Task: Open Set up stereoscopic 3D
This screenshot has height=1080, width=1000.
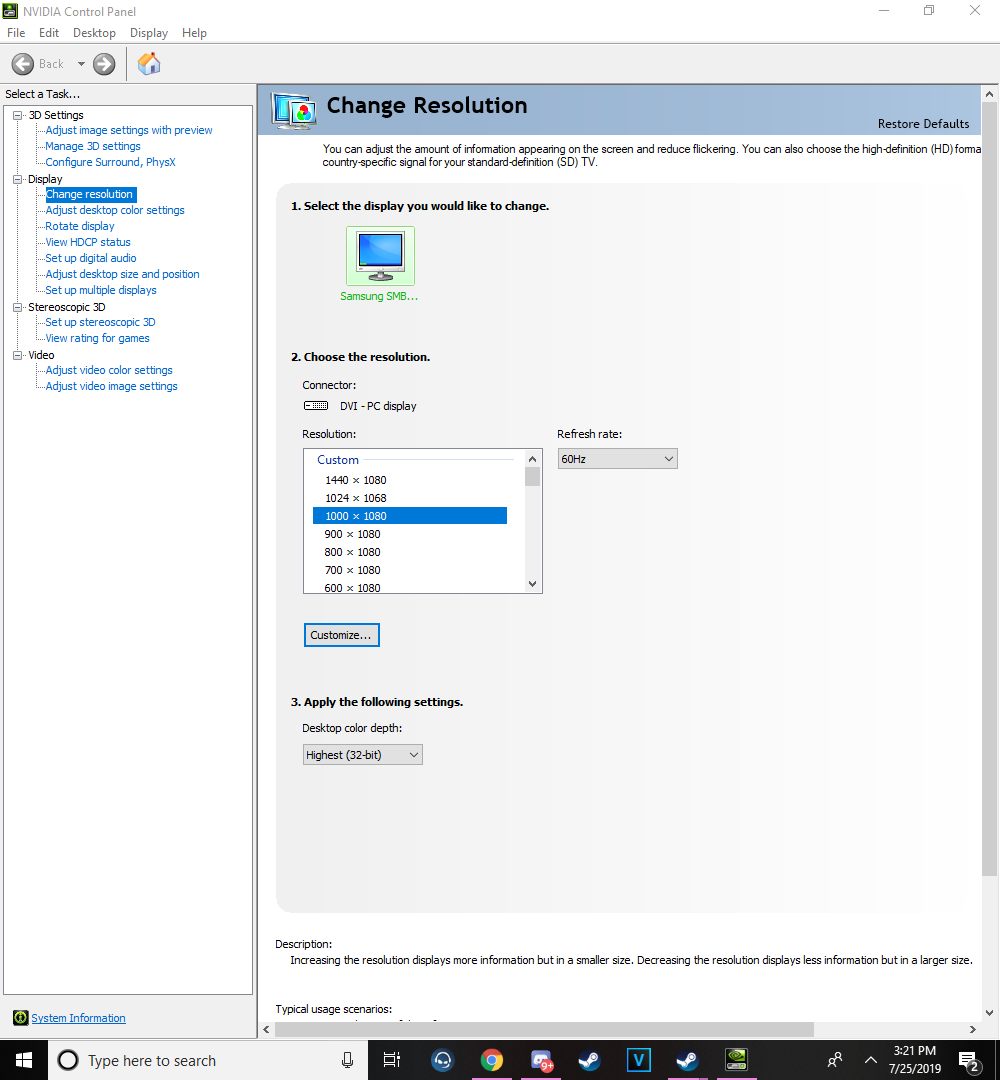Action: (x=101, y=322)
